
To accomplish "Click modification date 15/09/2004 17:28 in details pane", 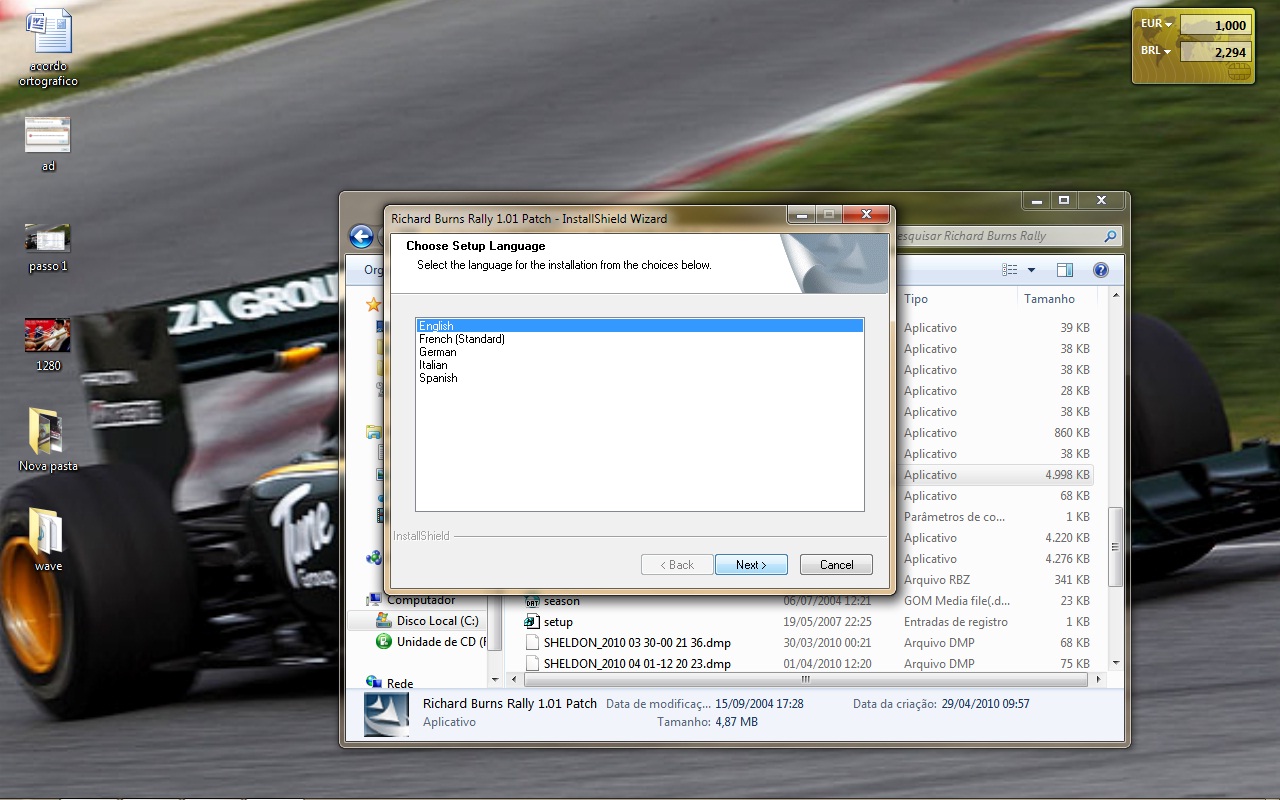I will [x=760, y=704].
